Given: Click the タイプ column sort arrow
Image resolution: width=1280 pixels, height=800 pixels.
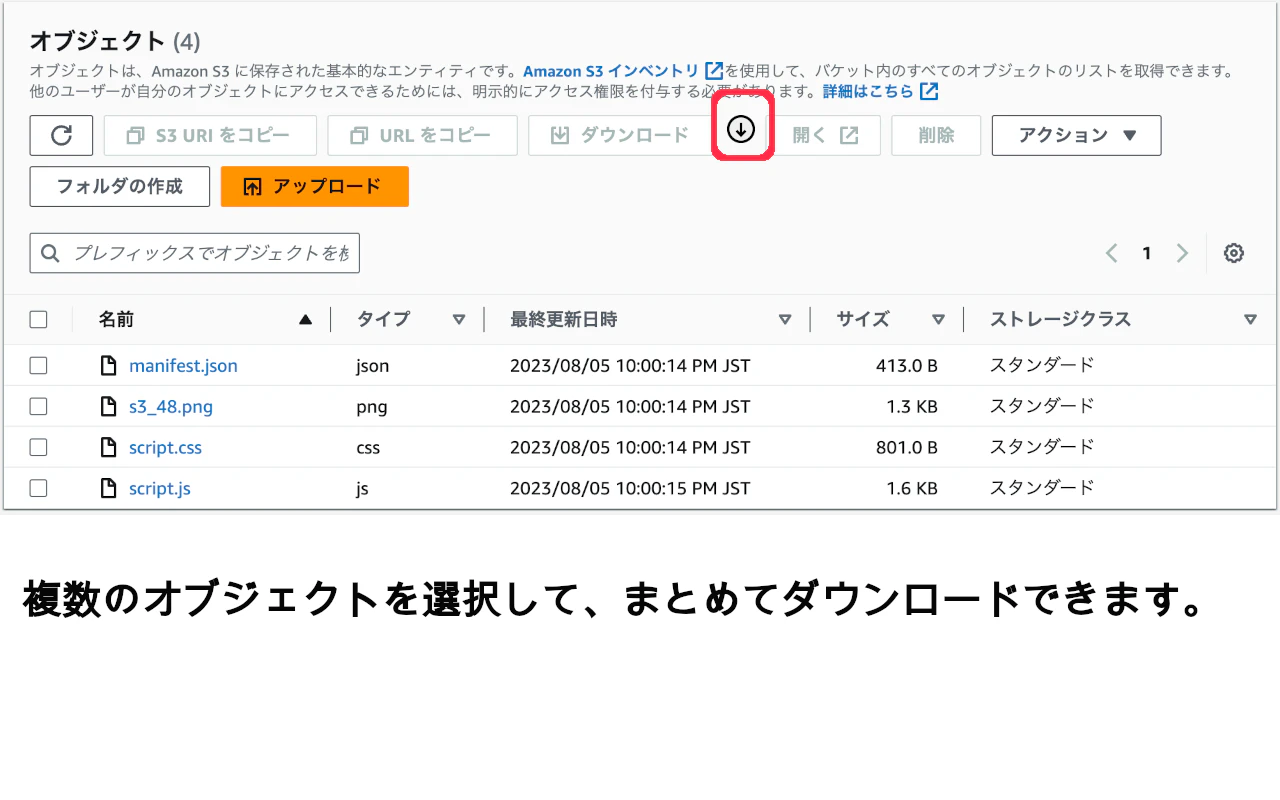Looking at the screenshot, I should 459,320.
